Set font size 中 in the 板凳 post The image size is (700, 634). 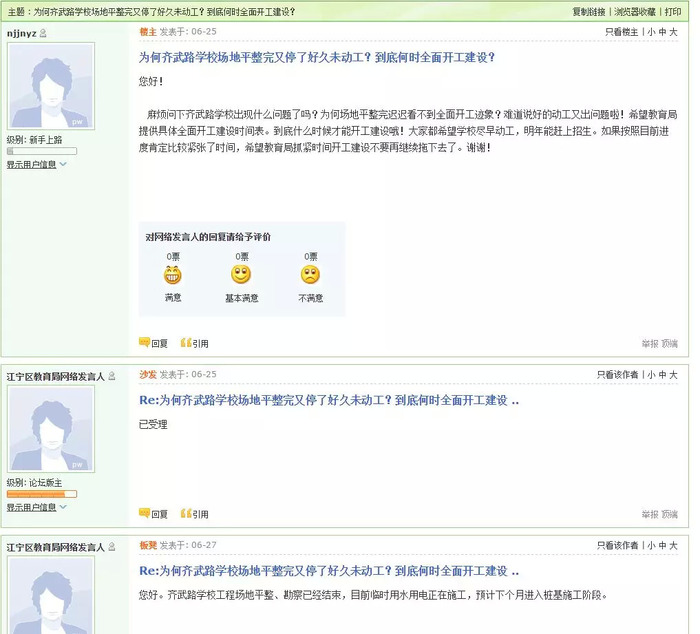click(x=662, y=545)
